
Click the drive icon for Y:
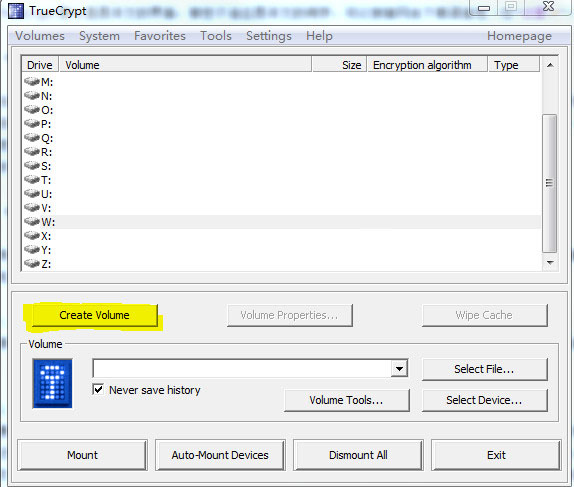pyautogui.click(x=32, y=249)
